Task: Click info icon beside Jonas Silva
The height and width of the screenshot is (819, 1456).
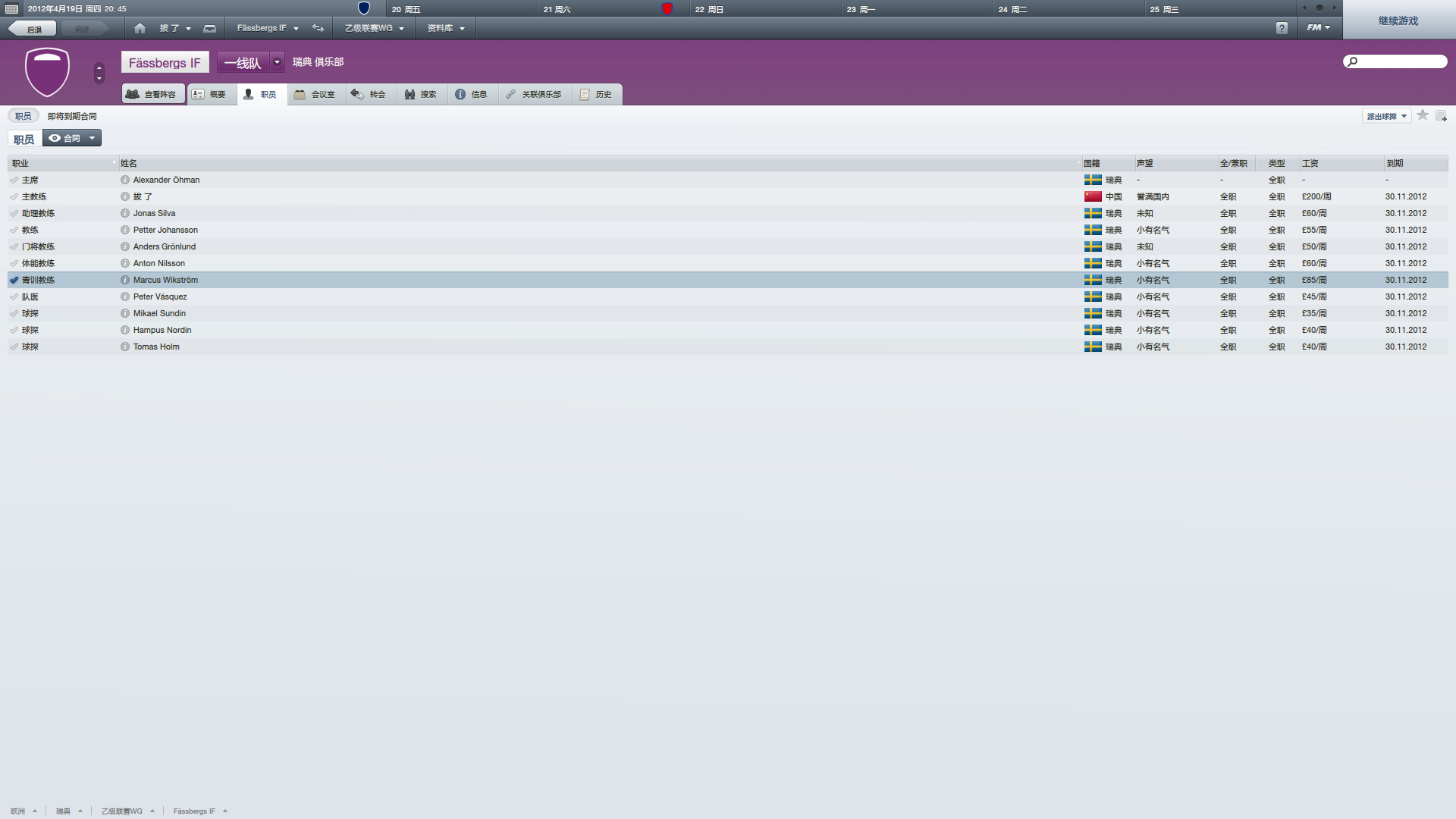Action: click(x=125, y=213)
